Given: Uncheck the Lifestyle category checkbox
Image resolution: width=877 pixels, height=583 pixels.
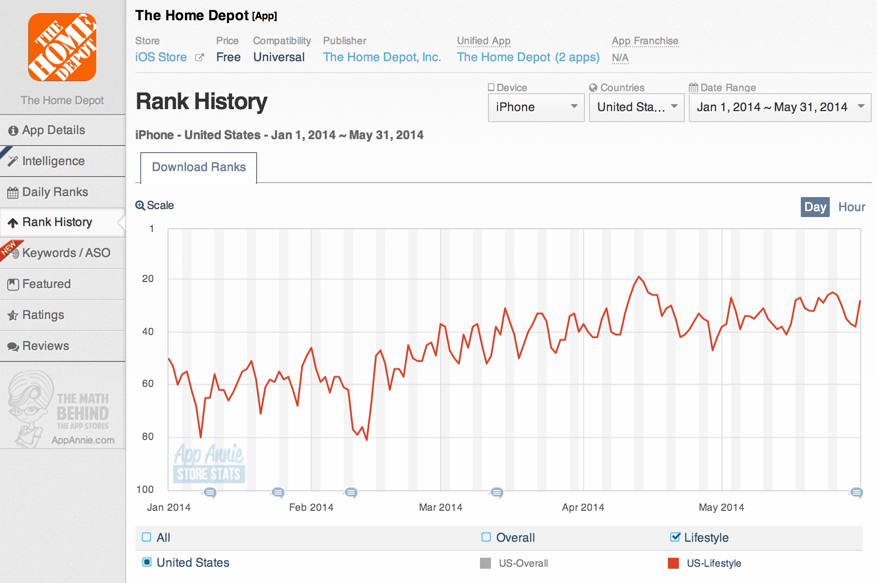Looking at the screenshot, I should [675, 537].
